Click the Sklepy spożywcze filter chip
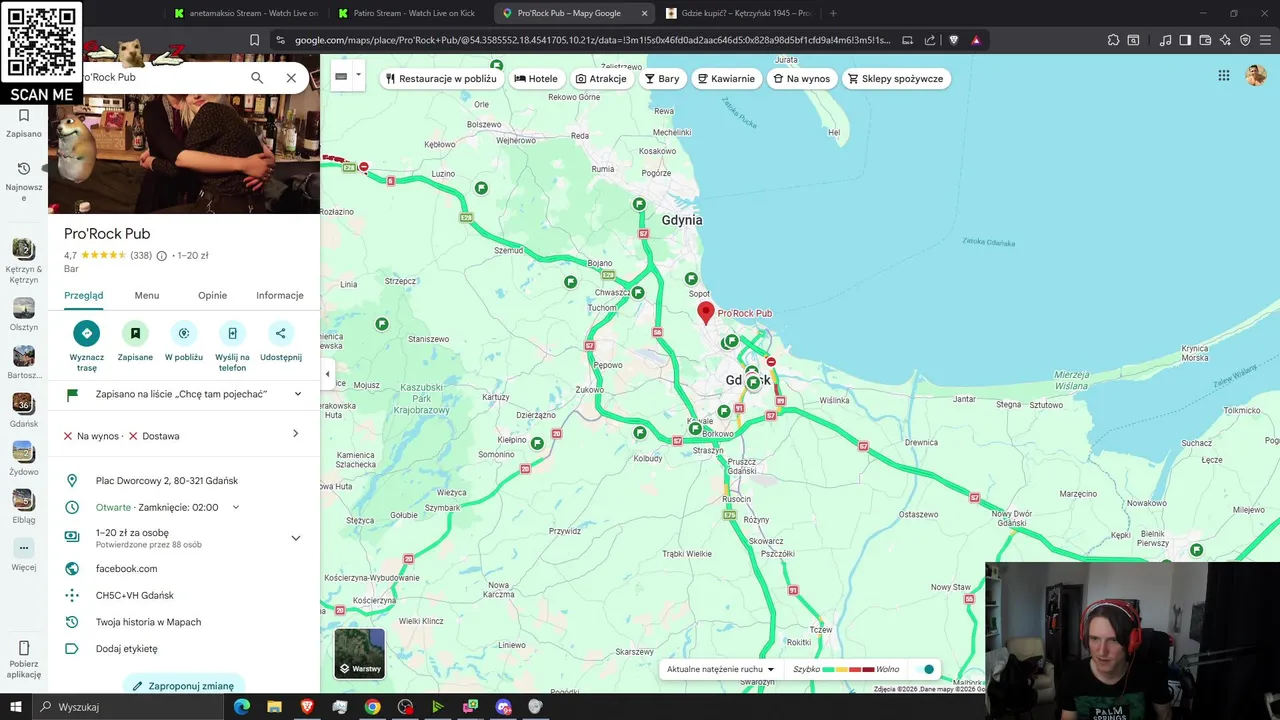The image size is (1280, 720). pos(896,79)
